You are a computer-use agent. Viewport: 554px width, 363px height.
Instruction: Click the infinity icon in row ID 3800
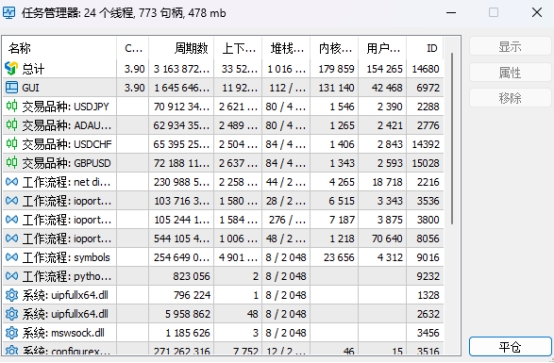(x=12, y=219)
